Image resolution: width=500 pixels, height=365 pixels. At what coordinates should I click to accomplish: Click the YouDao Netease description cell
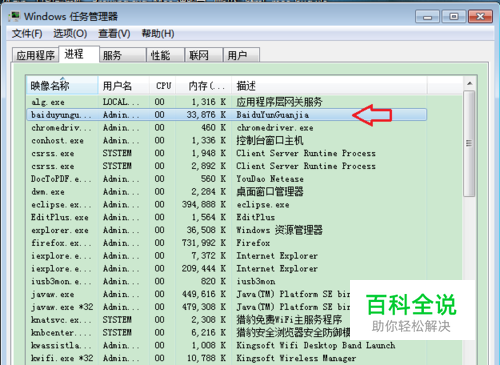click(270, 179)
